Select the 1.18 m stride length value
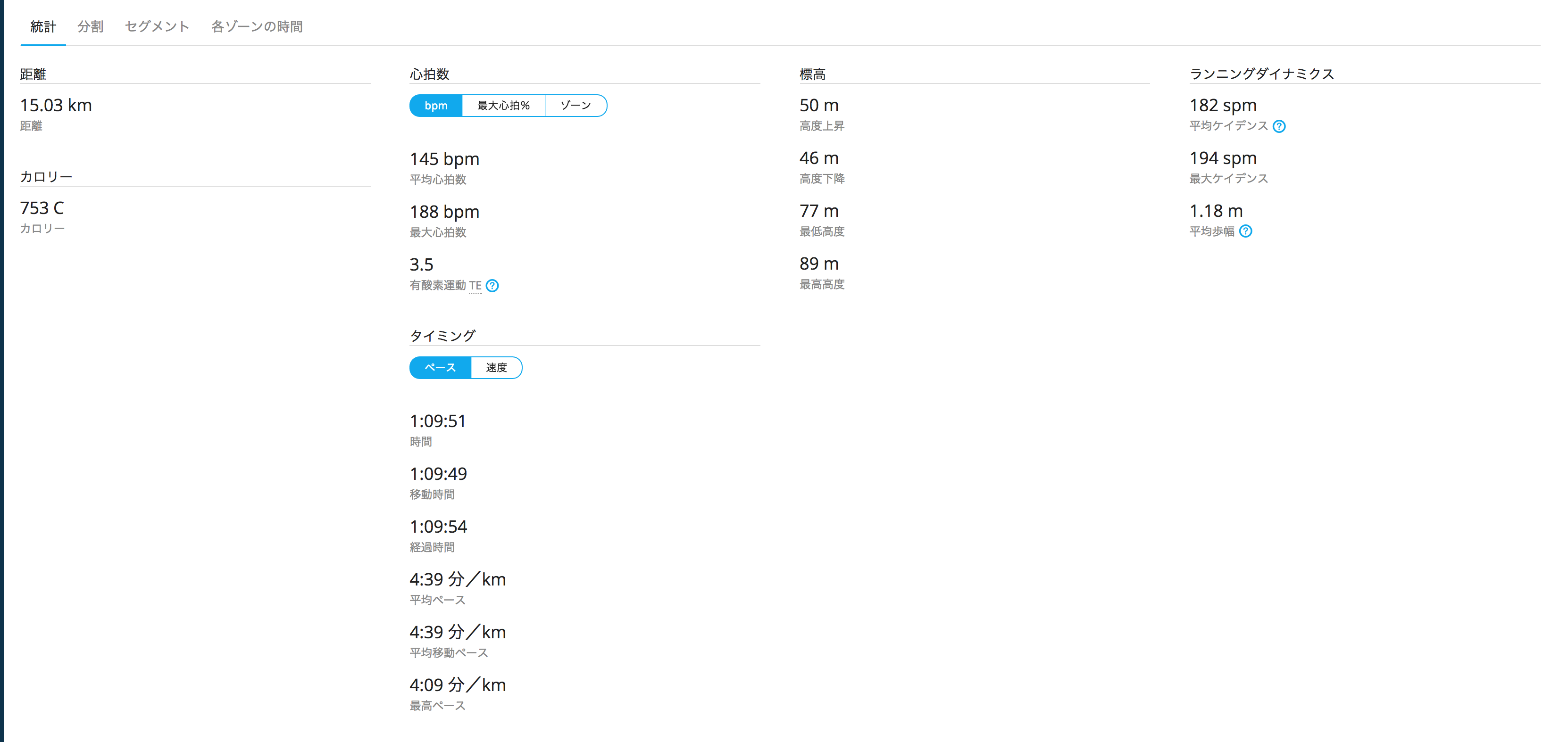Screen dimensions: 1568x742 tap(1216, 211)
